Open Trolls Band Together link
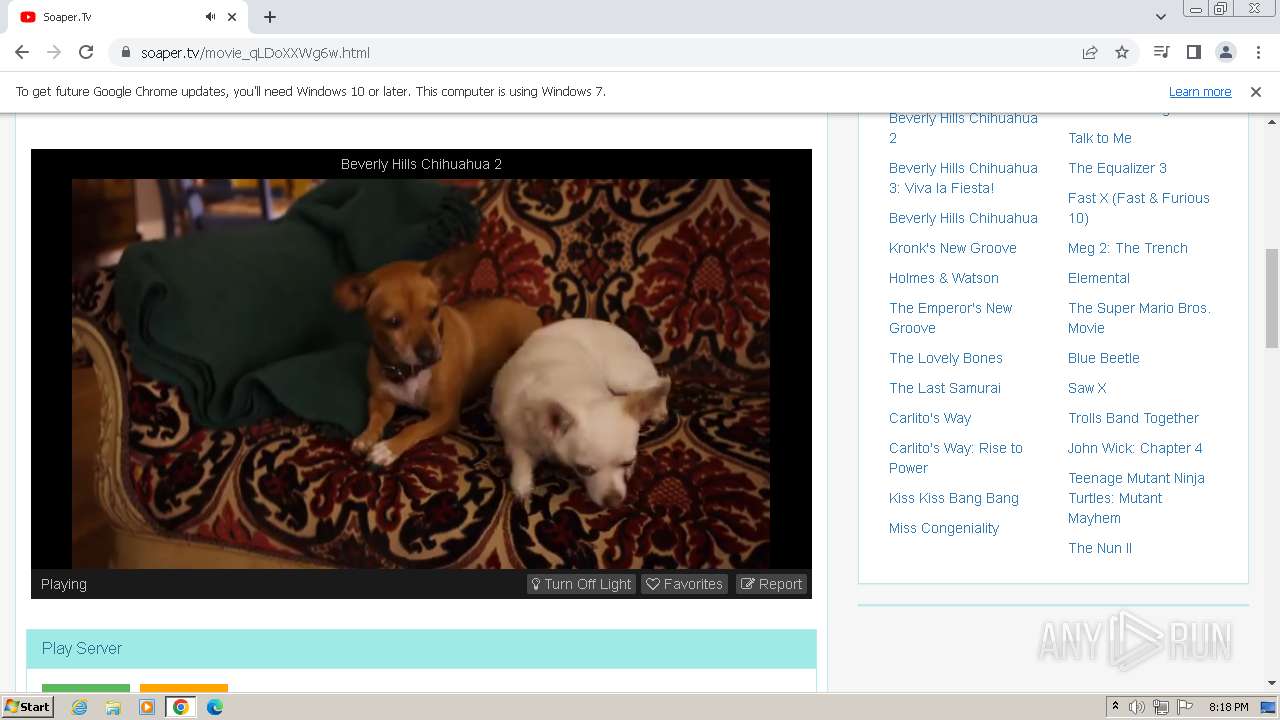Screen dimensions: 1280x720 click(x=1133, y=418)
